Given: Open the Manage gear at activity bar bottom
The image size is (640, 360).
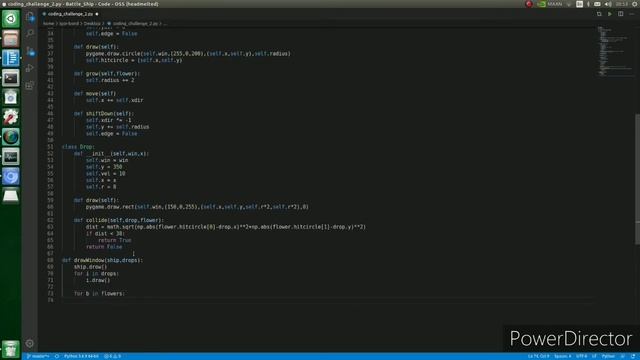Looking at the screenshot, I should pos(30,343).
